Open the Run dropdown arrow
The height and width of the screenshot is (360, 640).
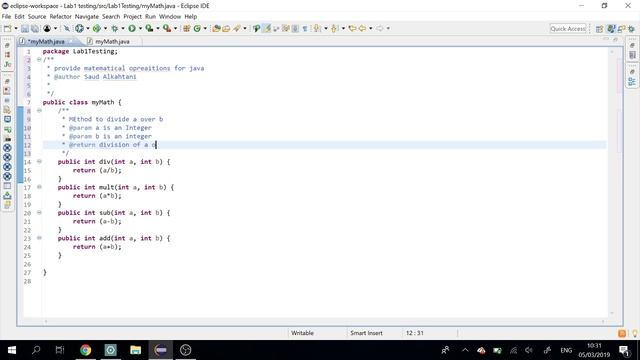tap(140, 28)
